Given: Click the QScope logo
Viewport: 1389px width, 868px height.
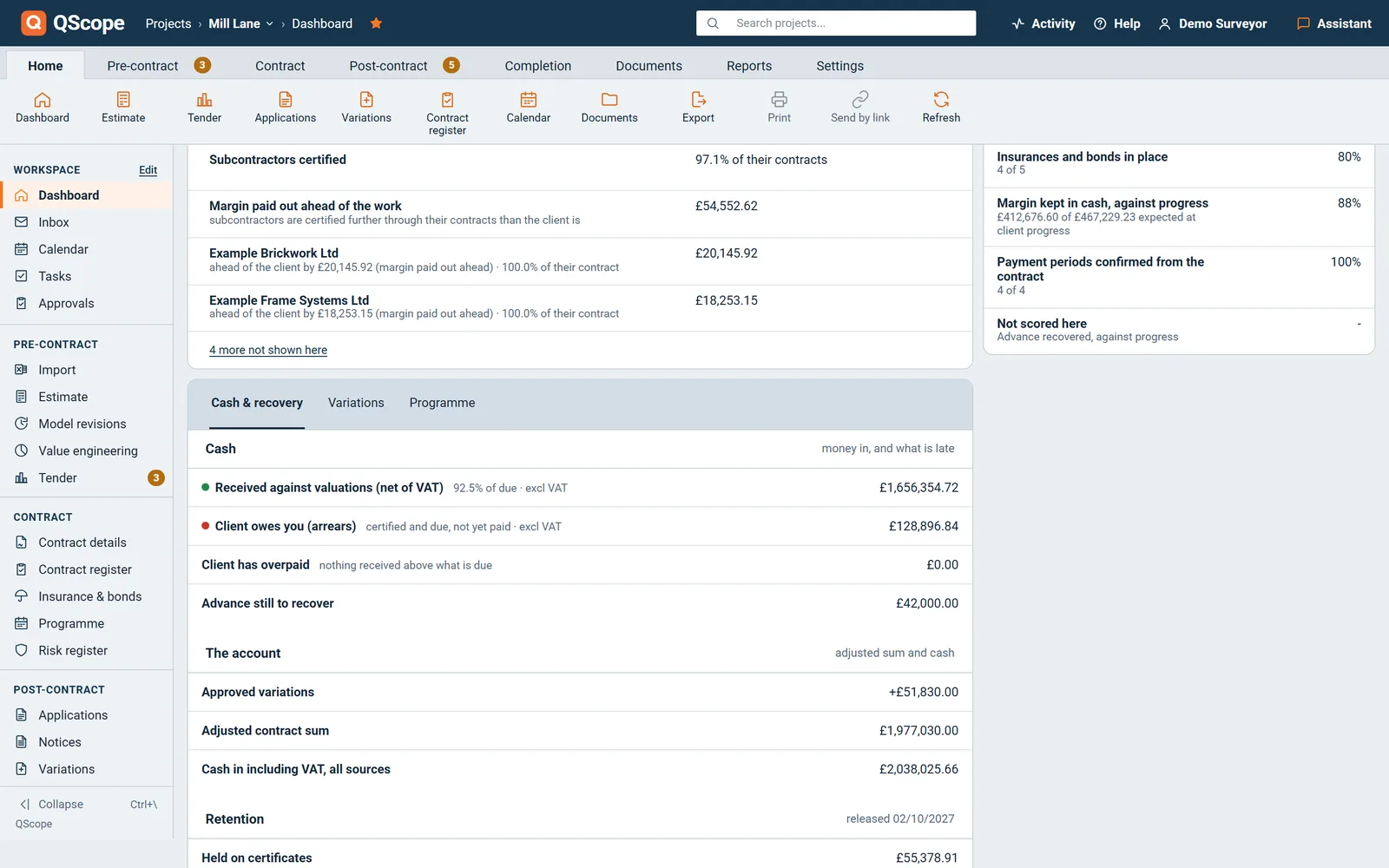Looking at the screenshot, I should coord(73,23).
